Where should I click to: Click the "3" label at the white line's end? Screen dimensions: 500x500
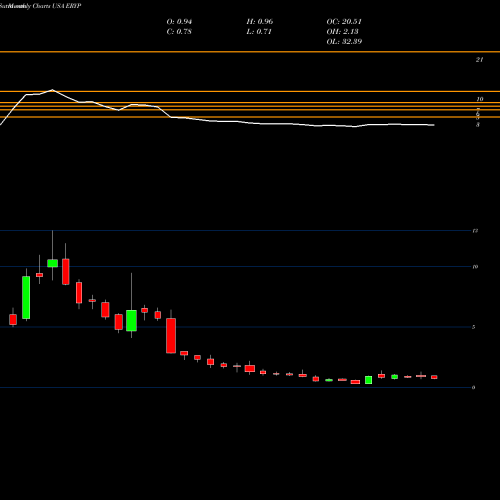pyautogui.click(x=478, y=125)
